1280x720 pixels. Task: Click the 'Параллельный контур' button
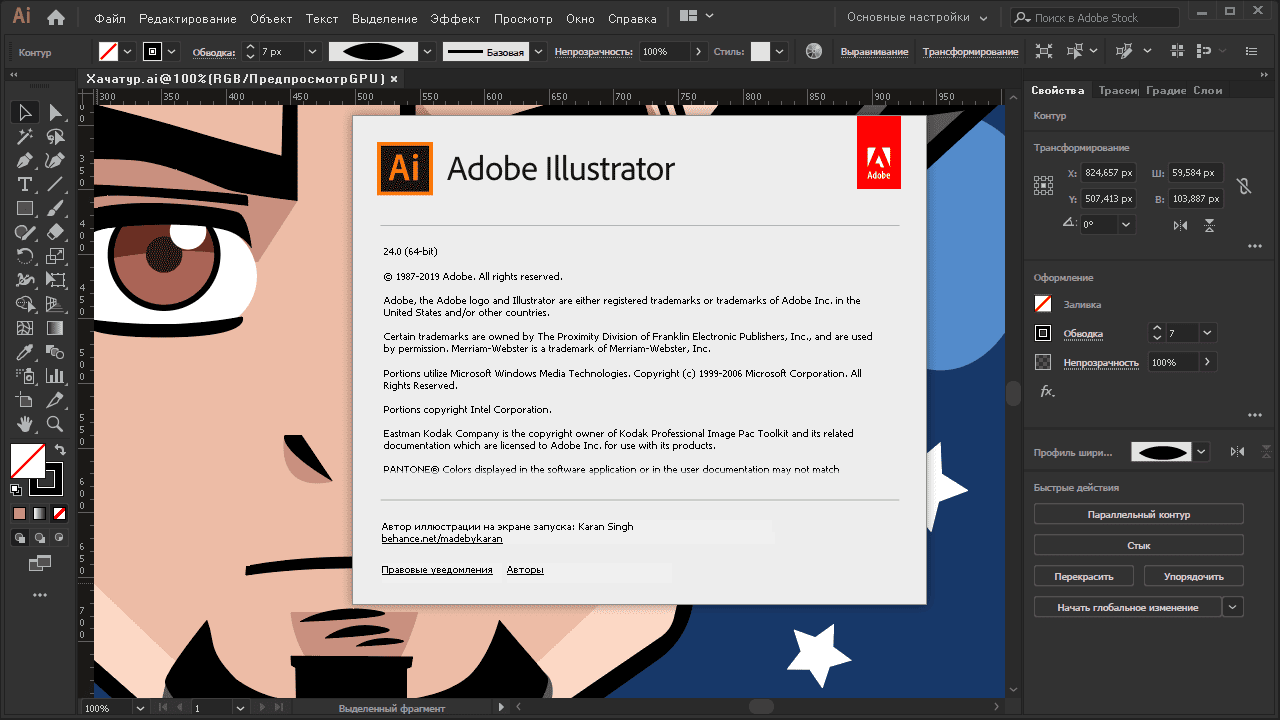click(1139, 514)
